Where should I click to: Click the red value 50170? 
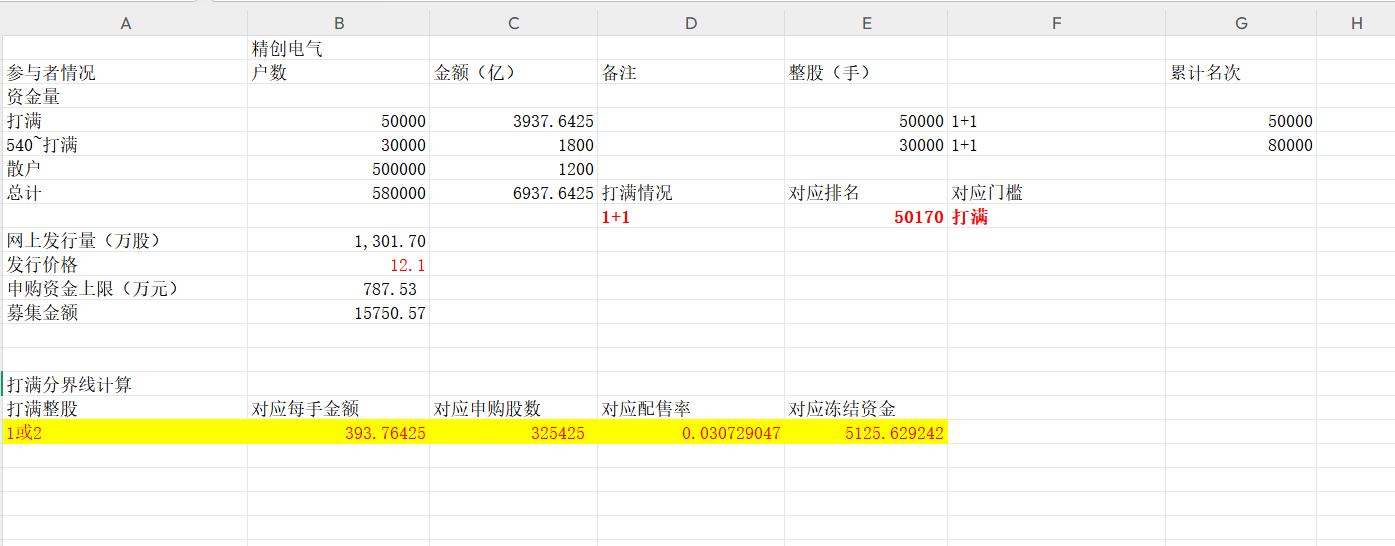866,216
